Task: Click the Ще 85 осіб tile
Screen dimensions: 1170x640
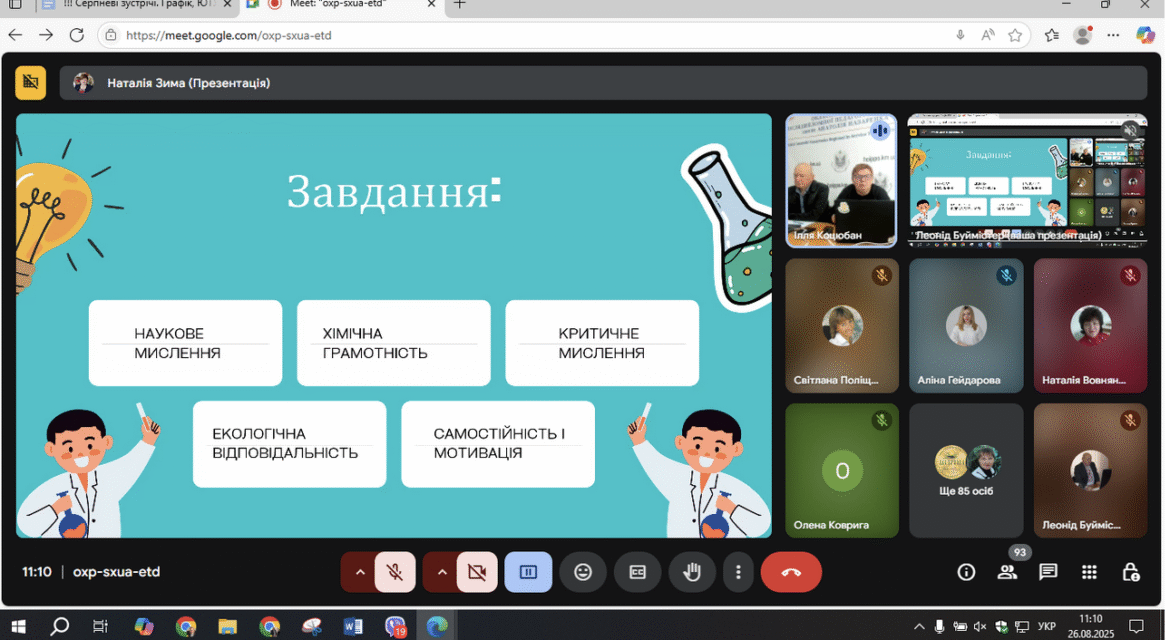Action: 966,471
